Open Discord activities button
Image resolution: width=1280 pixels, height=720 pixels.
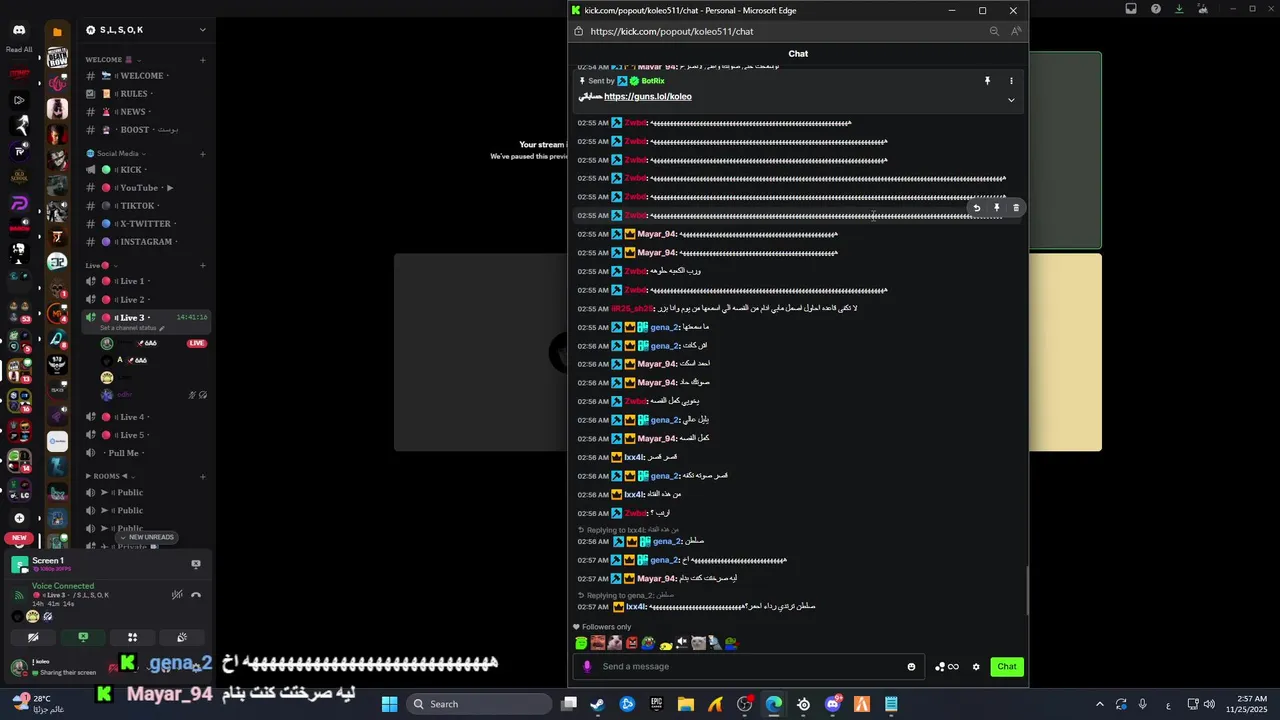pos(132,637)
